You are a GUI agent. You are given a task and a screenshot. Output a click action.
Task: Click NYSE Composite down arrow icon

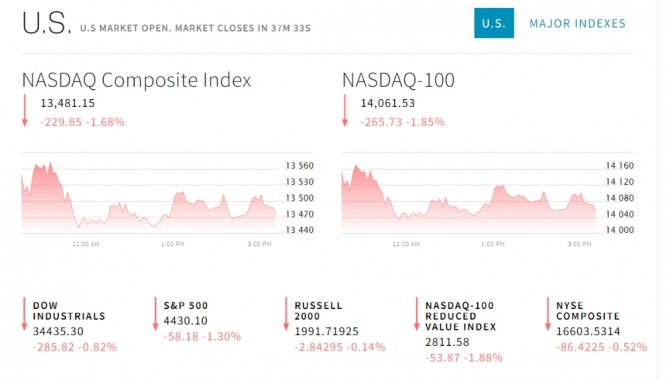tap(547, 314)
